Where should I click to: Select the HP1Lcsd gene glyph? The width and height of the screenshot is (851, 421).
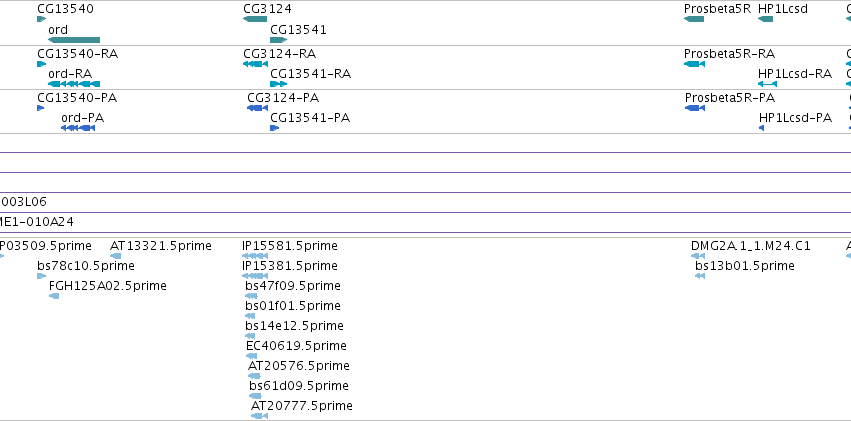click(x=765, y=19)
